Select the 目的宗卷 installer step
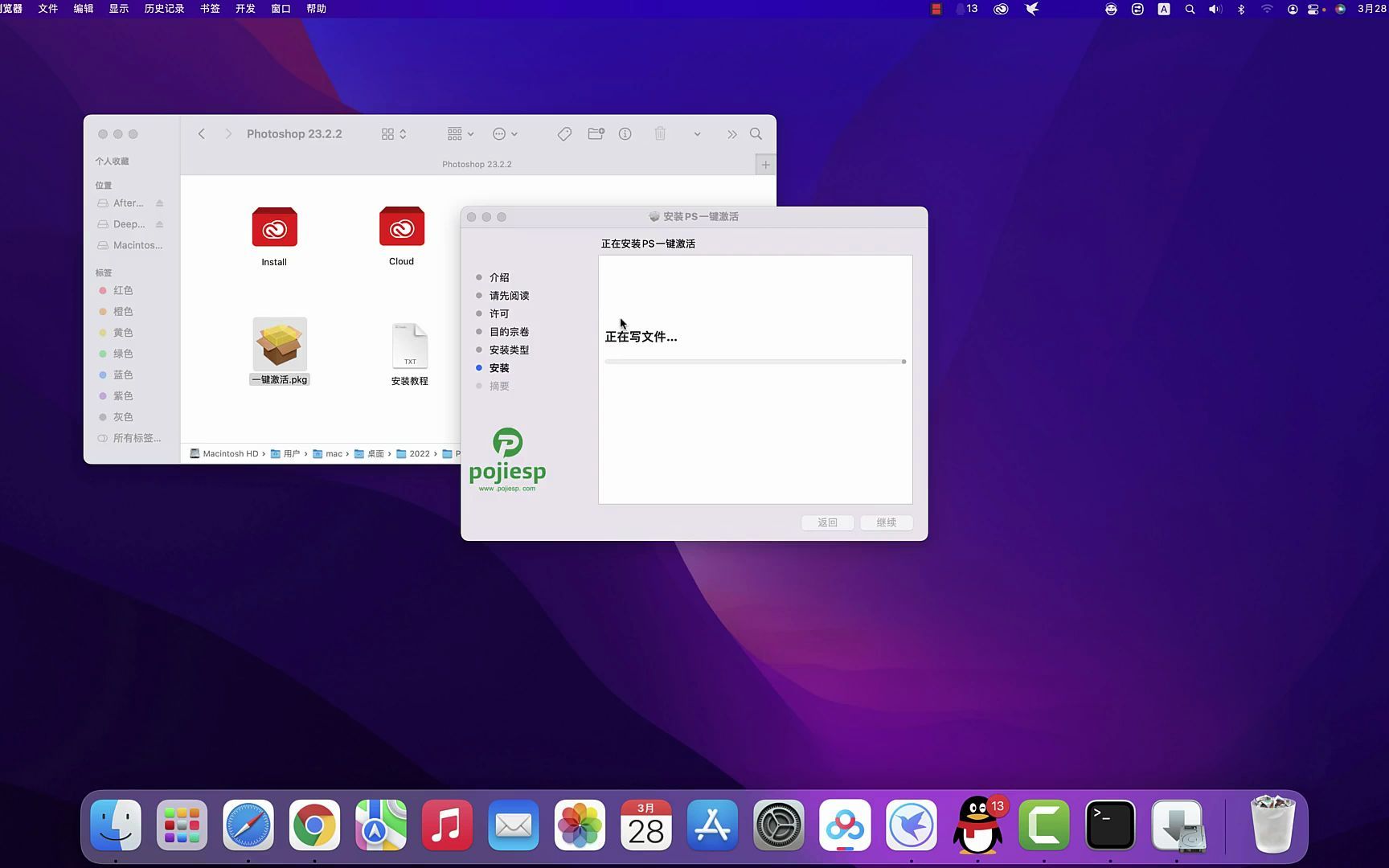This screenshot has height=868, width=1389. 510,332
